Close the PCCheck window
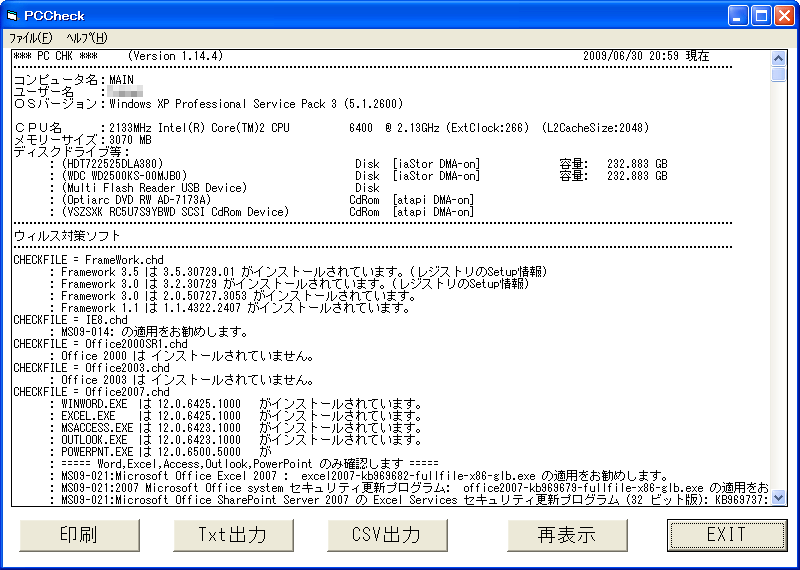 coord(784,16)
